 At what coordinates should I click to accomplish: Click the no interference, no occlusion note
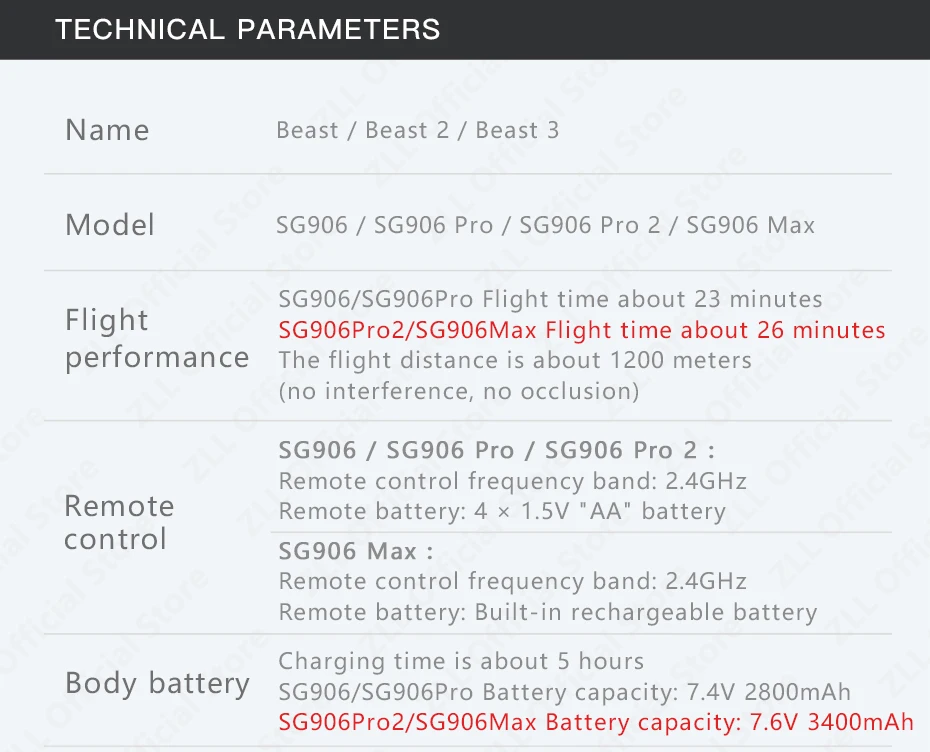click(458, 391)
